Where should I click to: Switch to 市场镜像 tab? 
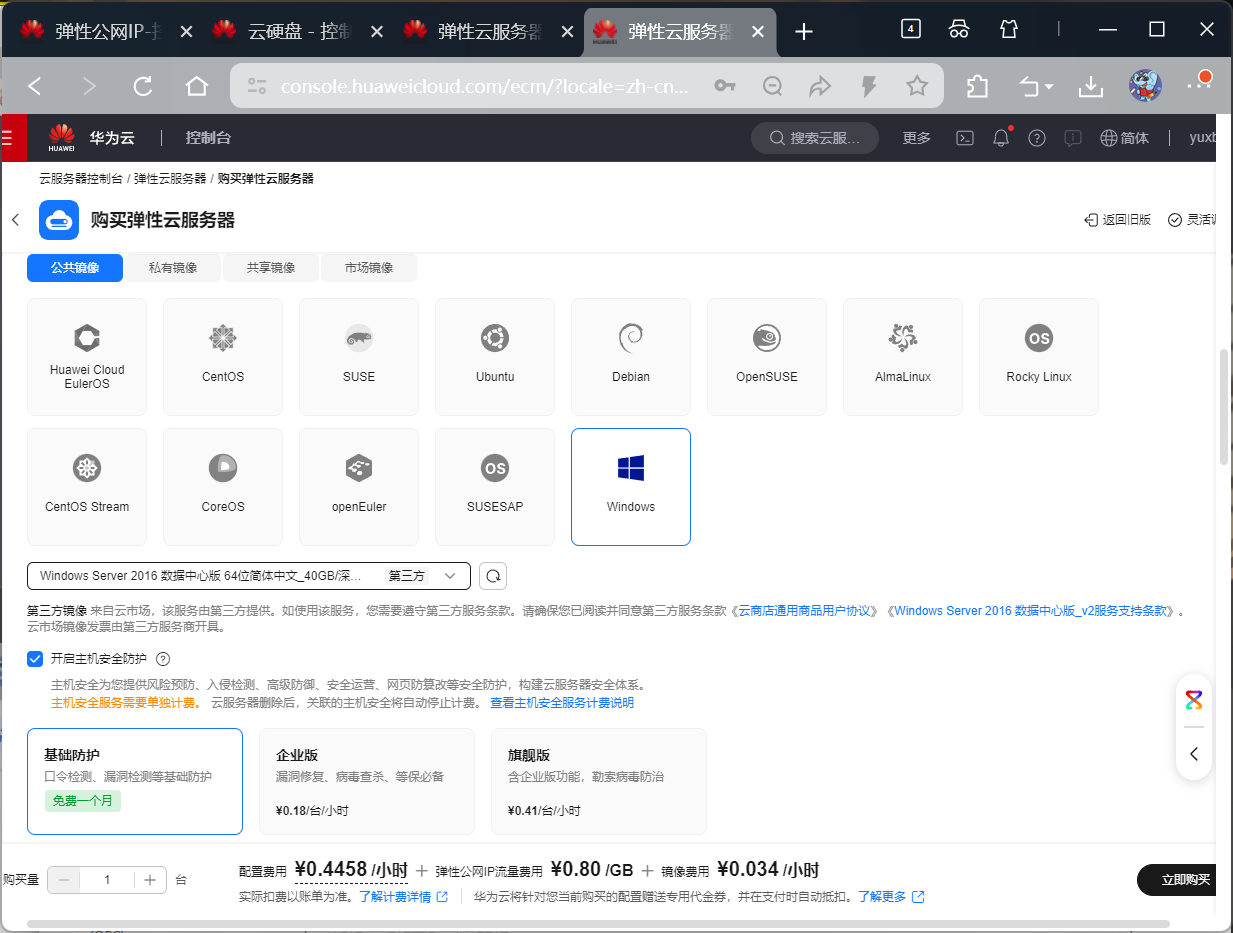(369, 268)
